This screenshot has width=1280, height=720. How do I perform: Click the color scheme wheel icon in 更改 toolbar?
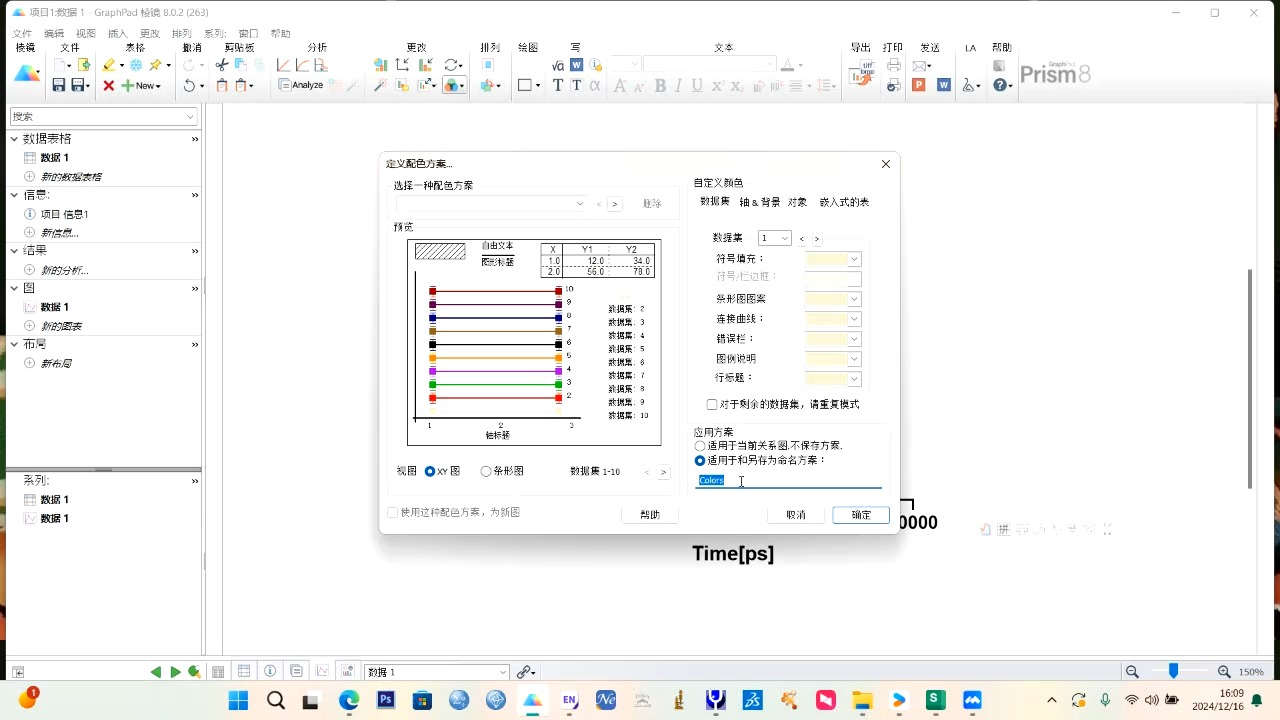453,85
